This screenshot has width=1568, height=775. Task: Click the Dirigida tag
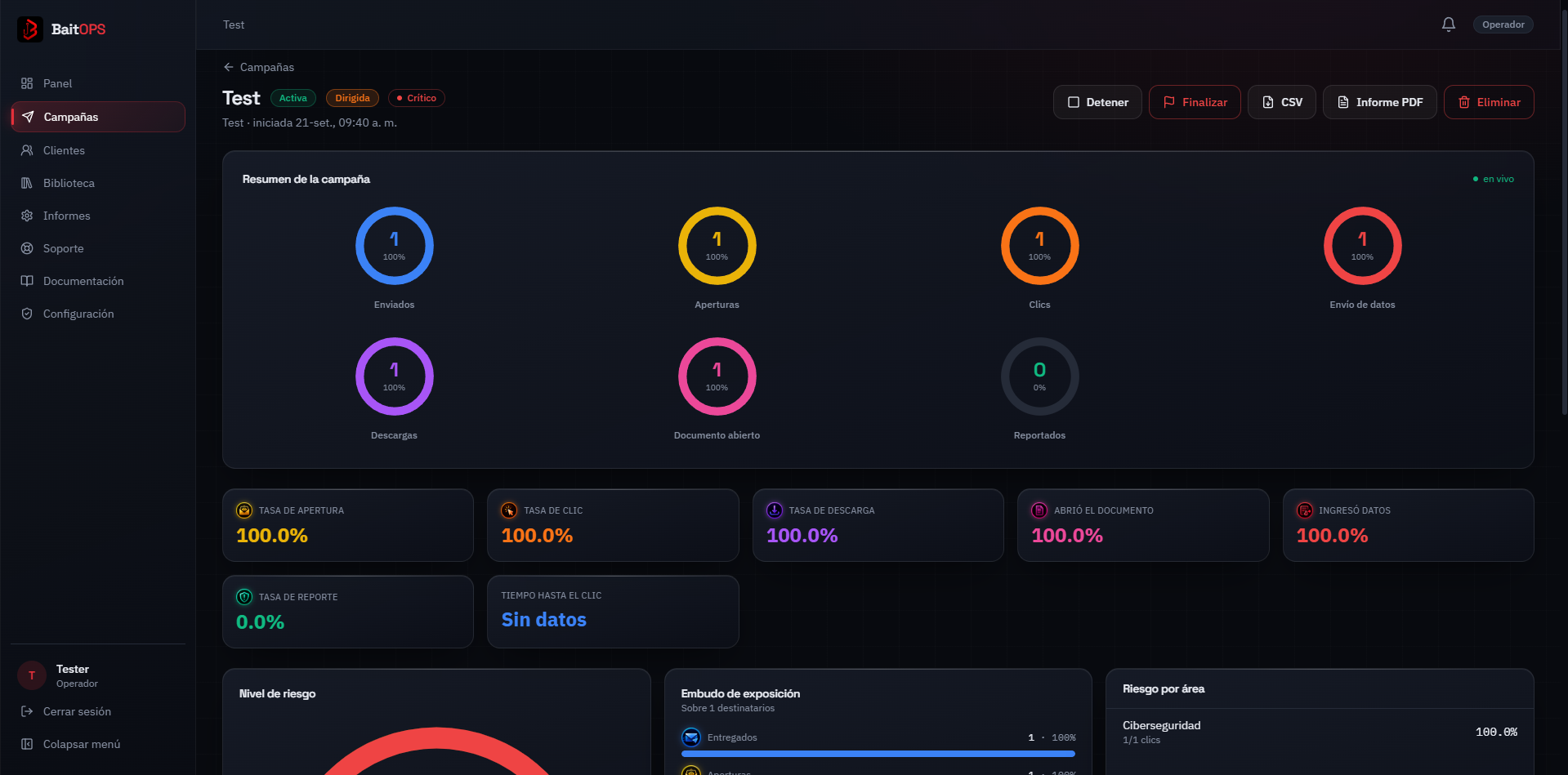pyautogui.click(x=352, y=98)
